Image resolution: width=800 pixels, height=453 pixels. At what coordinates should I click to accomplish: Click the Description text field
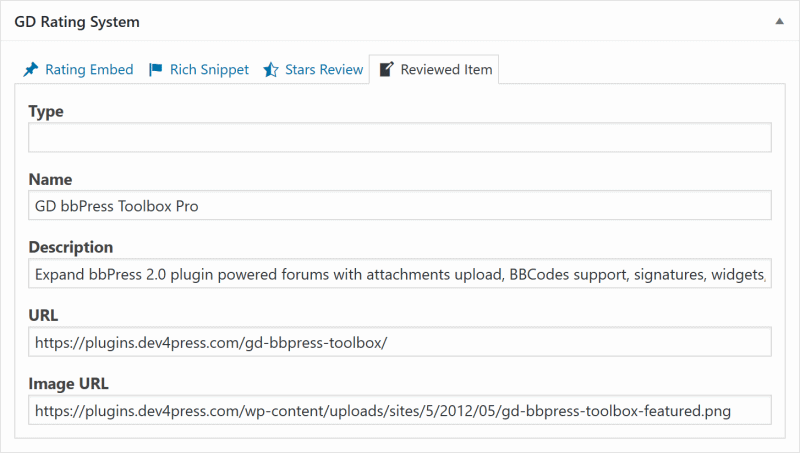point(400,274)
